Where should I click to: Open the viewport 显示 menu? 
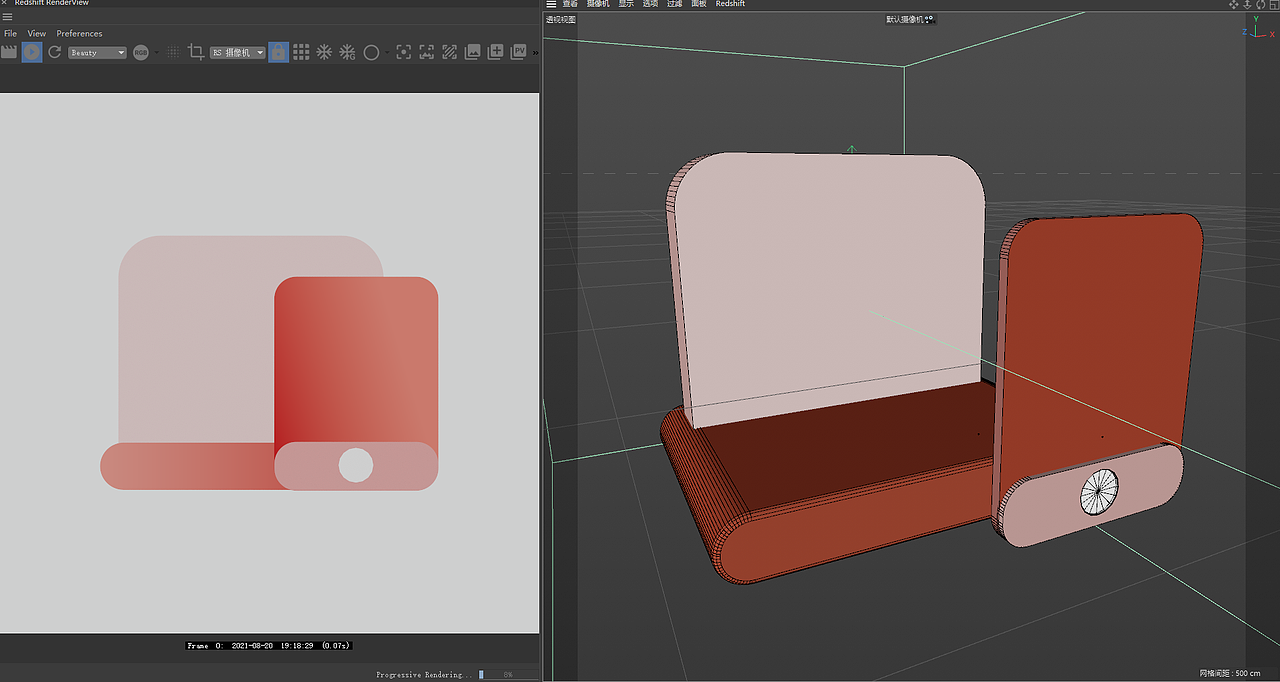[x=626, y=4]
